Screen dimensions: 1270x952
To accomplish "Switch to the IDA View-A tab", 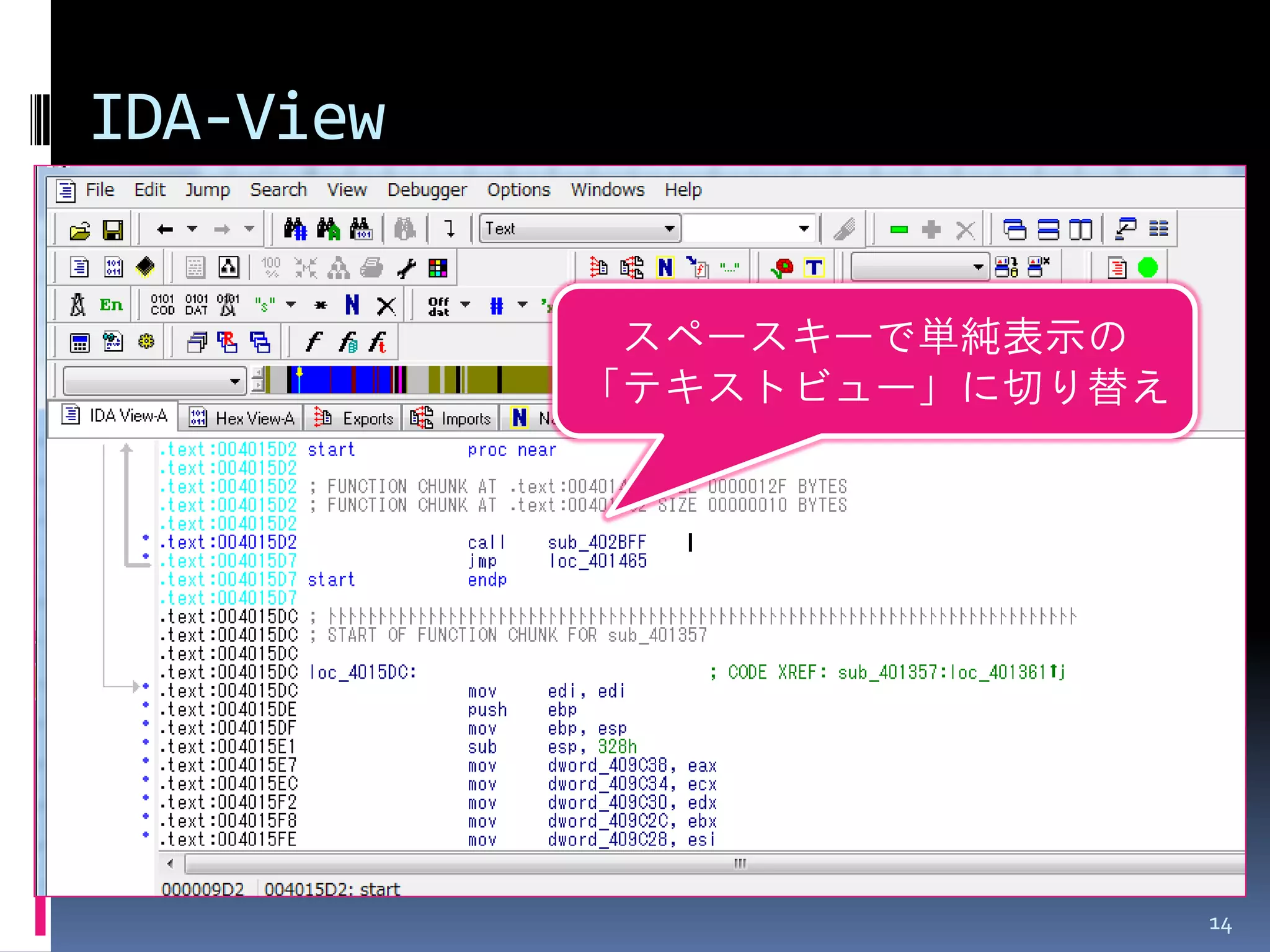I will click(x=114, y=416).
